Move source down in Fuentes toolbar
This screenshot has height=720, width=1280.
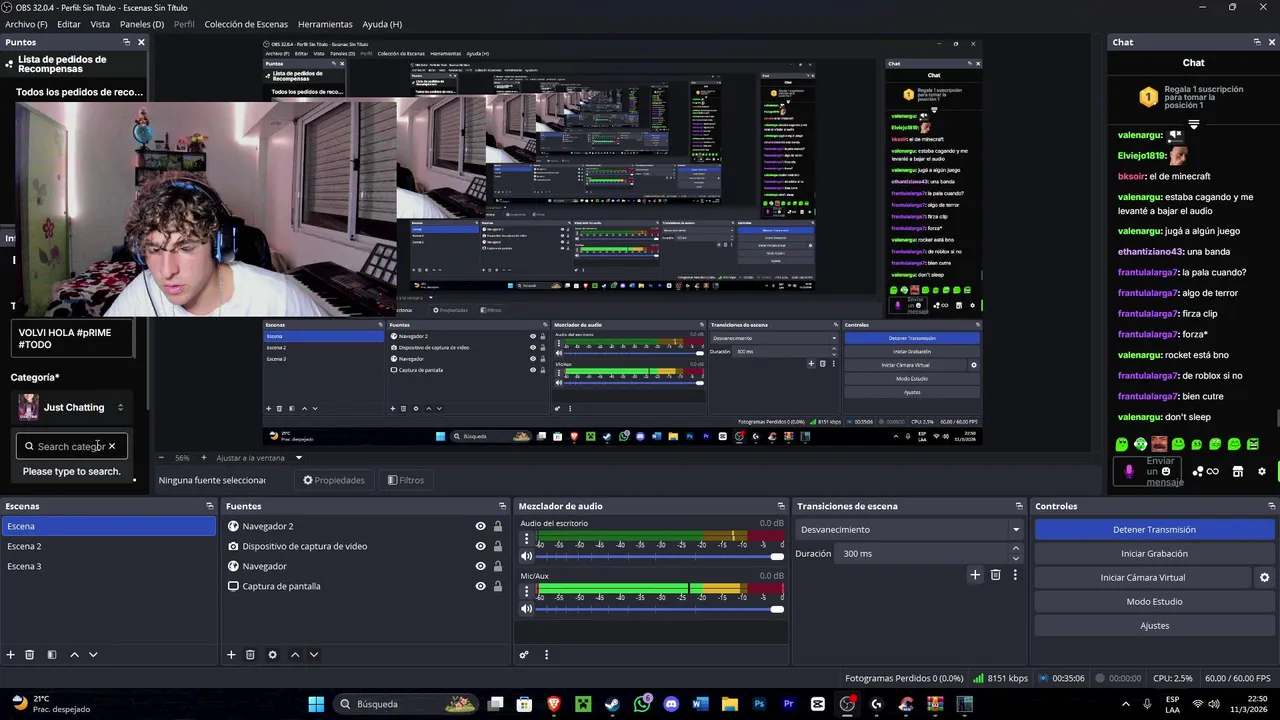tap(314, 655)
